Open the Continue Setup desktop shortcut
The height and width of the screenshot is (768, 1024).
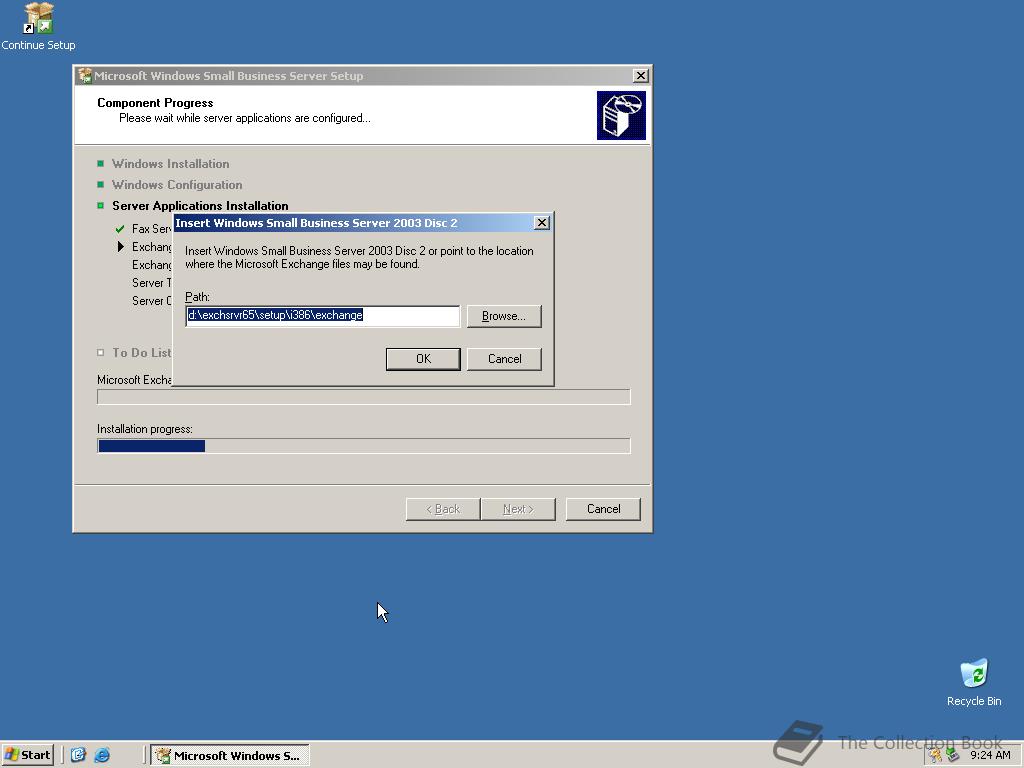pos(38,26)
